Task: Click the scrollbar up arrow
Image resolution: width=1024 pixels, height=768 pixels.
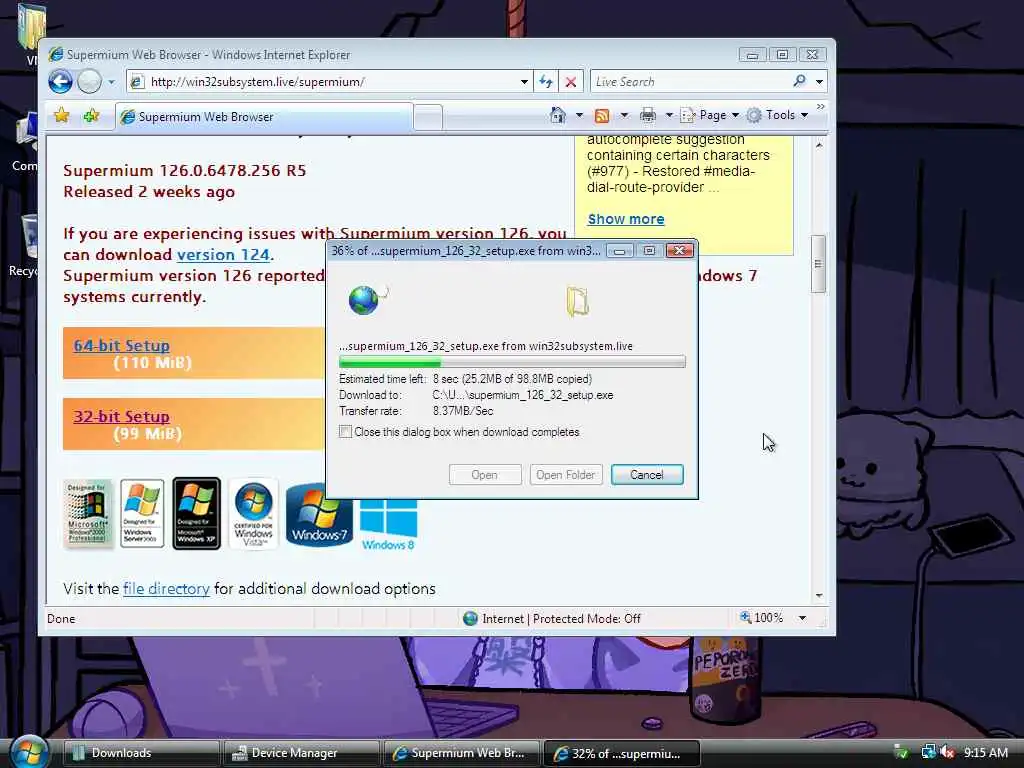Action: [819, 145]
